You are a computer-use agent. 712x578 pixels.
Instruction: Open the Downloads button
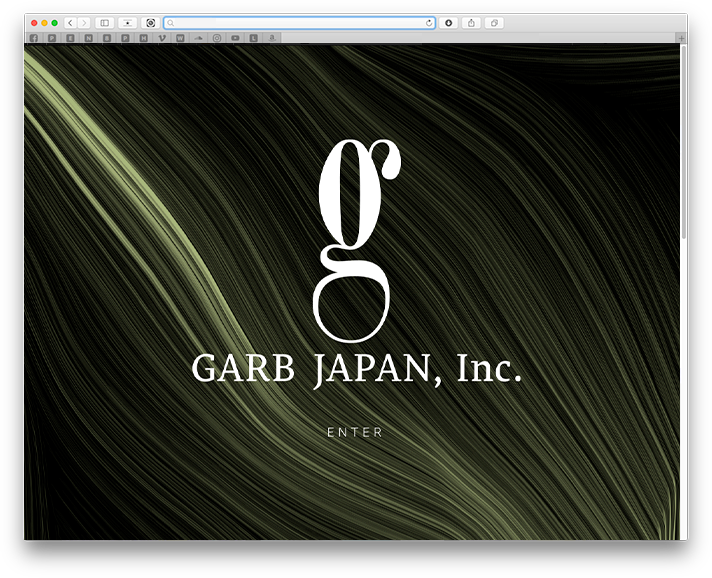point(448,23)
